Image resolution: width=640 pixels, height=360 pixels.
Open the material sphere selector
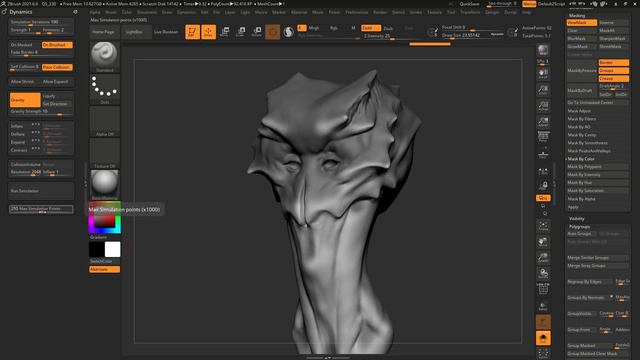pos(104,184)
